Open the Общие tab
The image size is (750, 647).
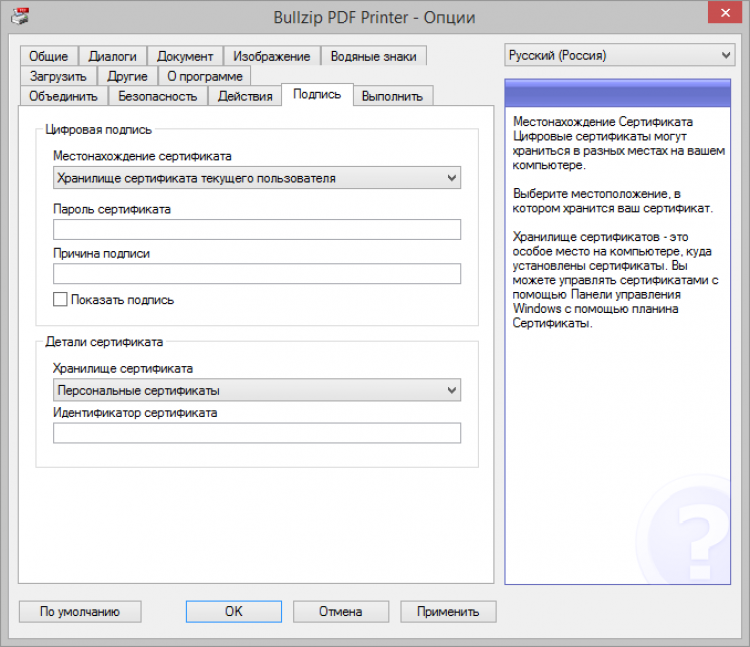(49, 56)
